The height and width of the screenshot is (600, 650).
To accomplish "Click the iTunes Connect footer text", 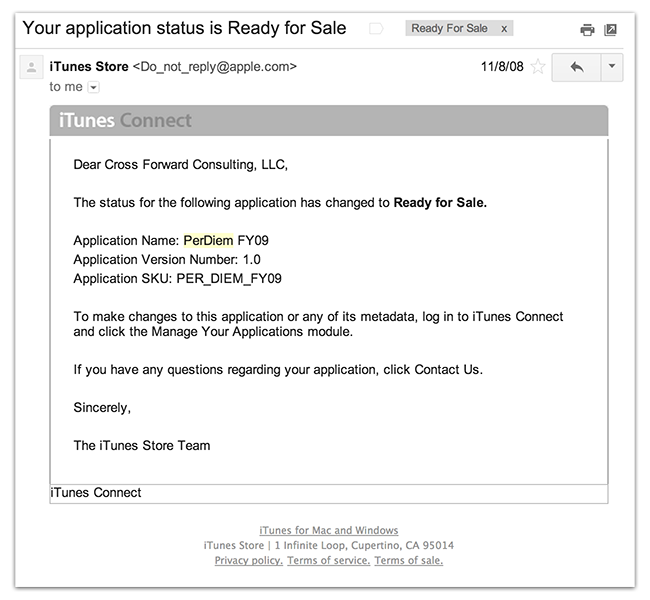I will coord(96,493).
